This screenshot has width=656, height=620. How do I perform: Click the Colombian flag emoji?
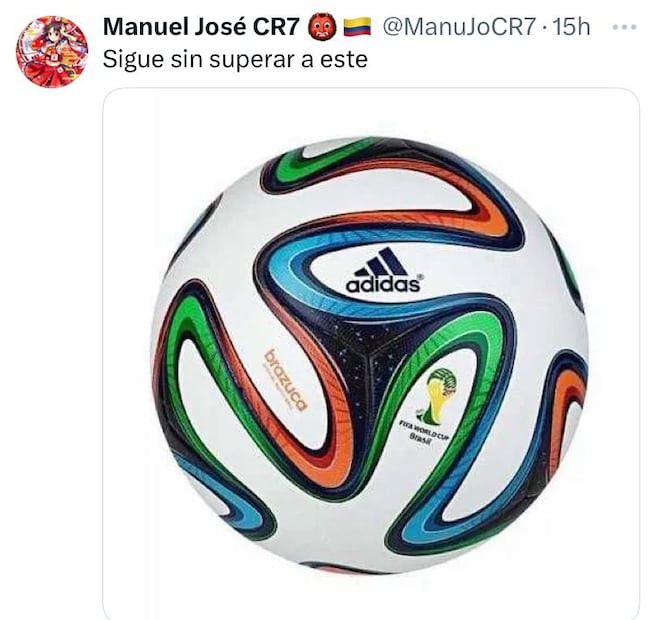click(x=357, y=27)
